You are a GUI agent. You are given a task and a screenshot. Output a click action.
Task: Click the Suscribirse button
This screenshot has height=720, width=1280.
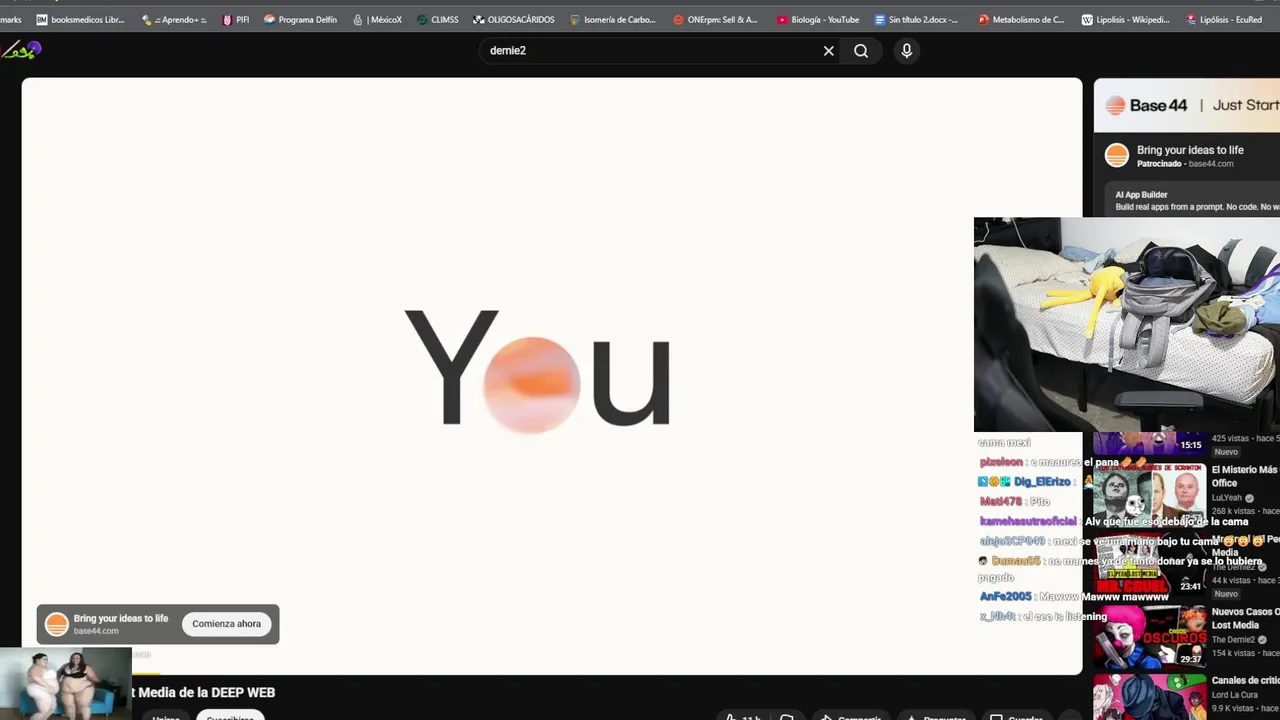point(230,716)
